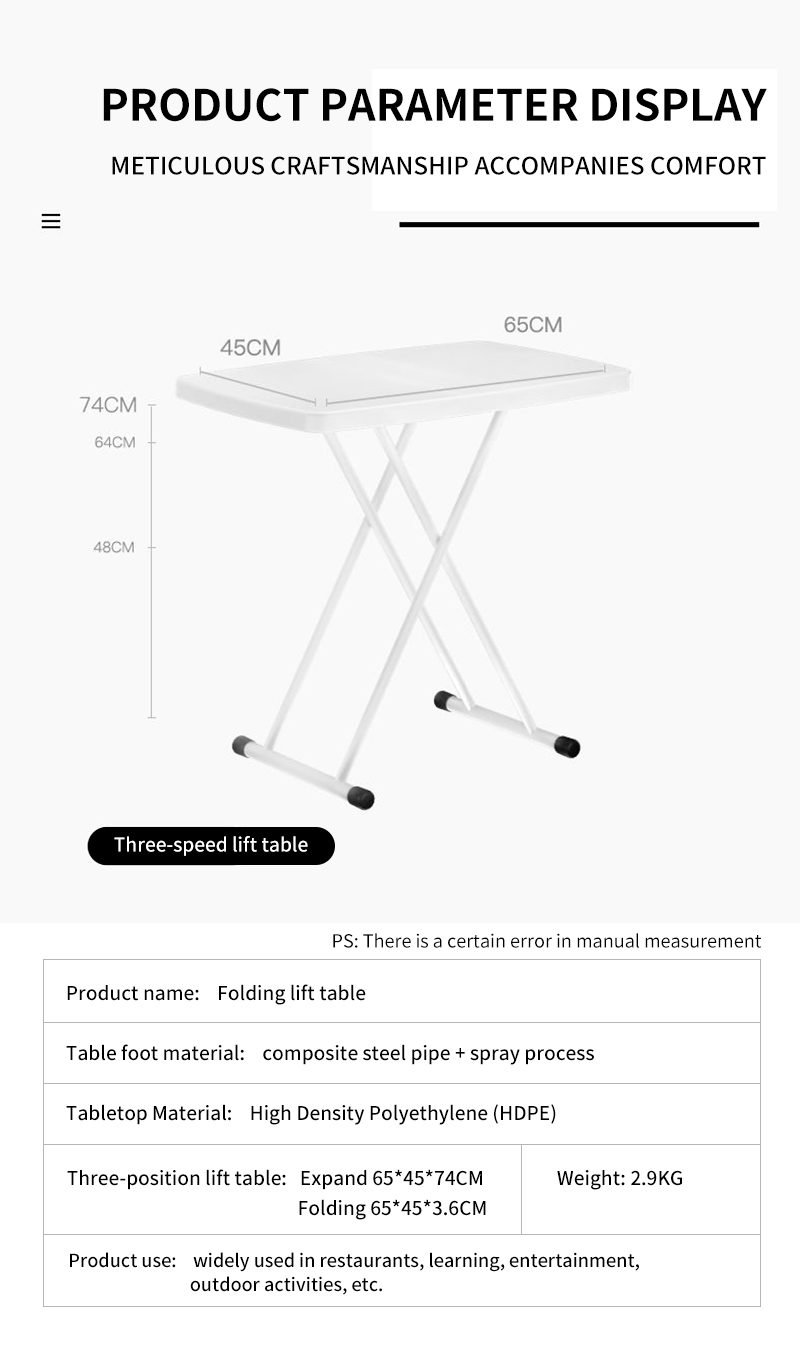This screenshot has width=800, height=1350.
Task: Click the black underline bar below subtitle
Action: 579,224
